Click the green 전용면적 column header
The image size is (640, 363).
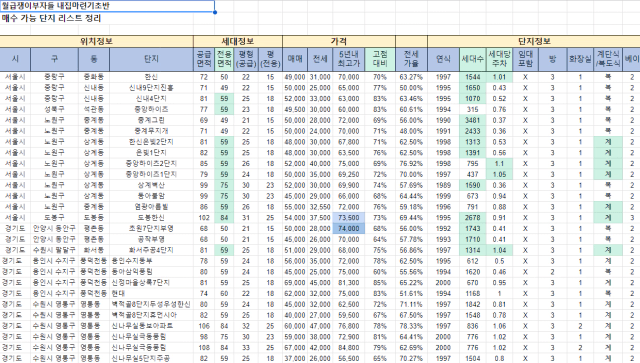point(224,59)
